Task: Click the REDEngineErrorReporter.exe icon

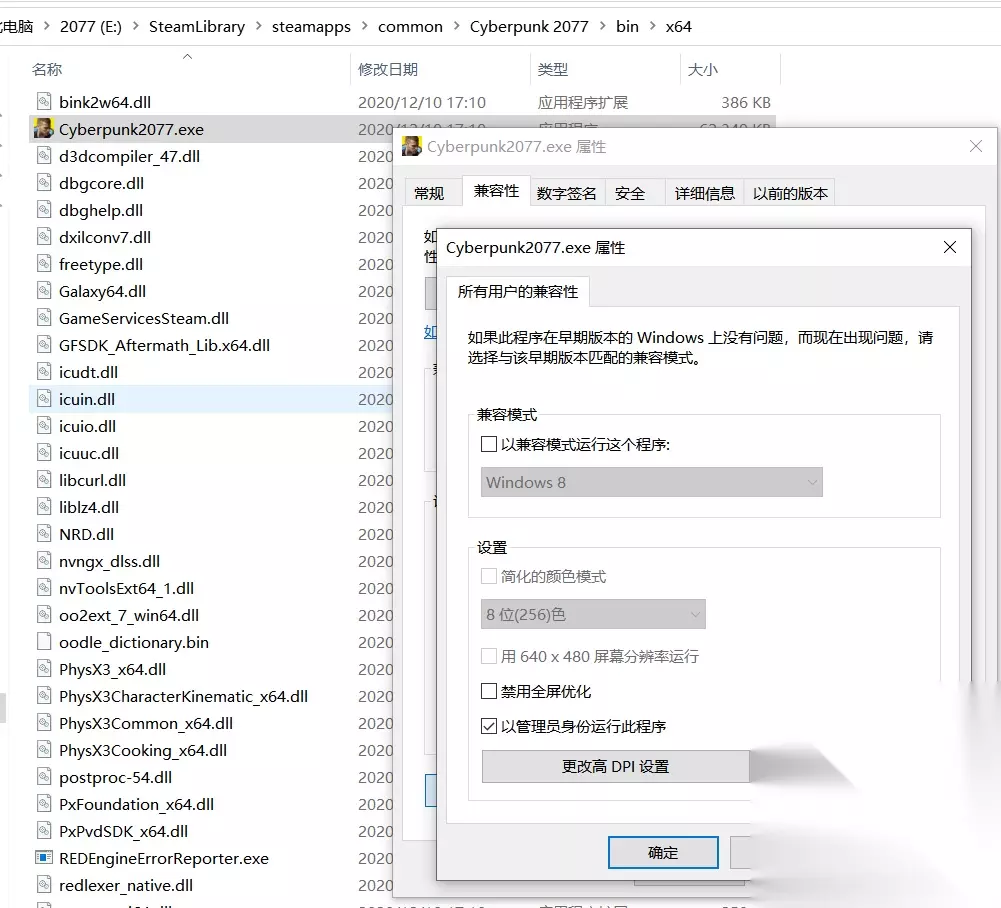Action: [x=43, y=858]
